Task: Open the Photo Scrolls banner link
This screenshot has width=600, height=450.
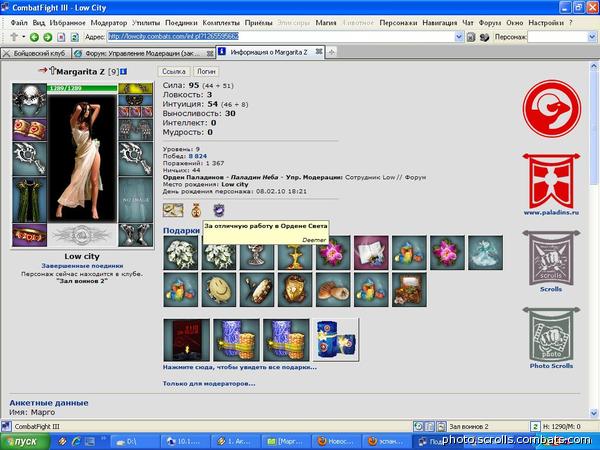Action: (551, 338)
